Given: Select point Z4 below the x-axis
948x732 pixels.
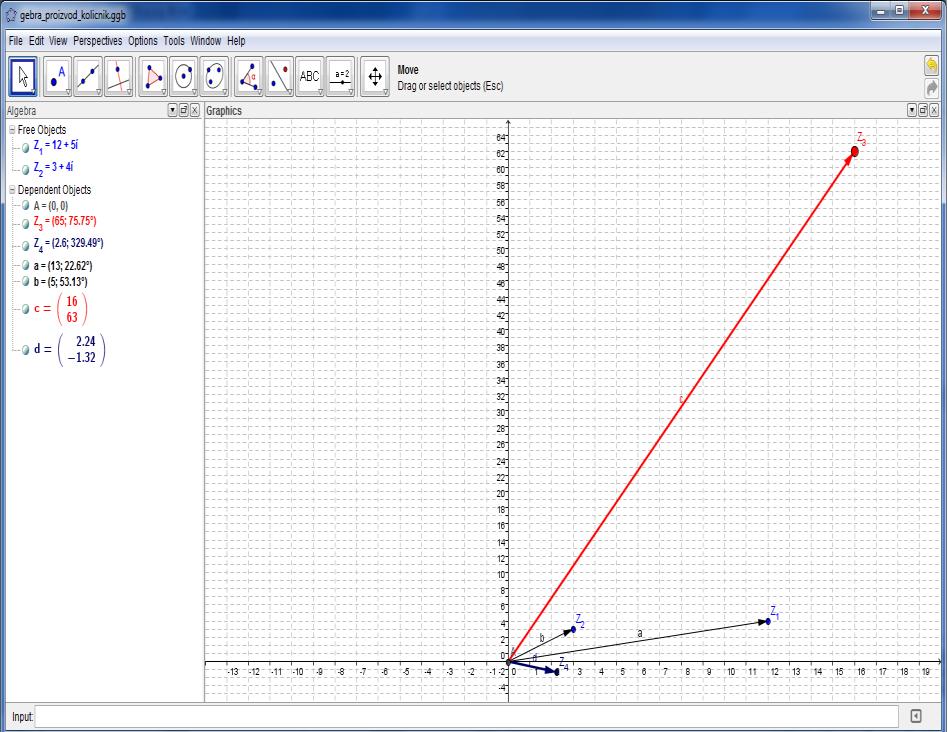Looking at the screenshot, I should (x=557, y=672).
